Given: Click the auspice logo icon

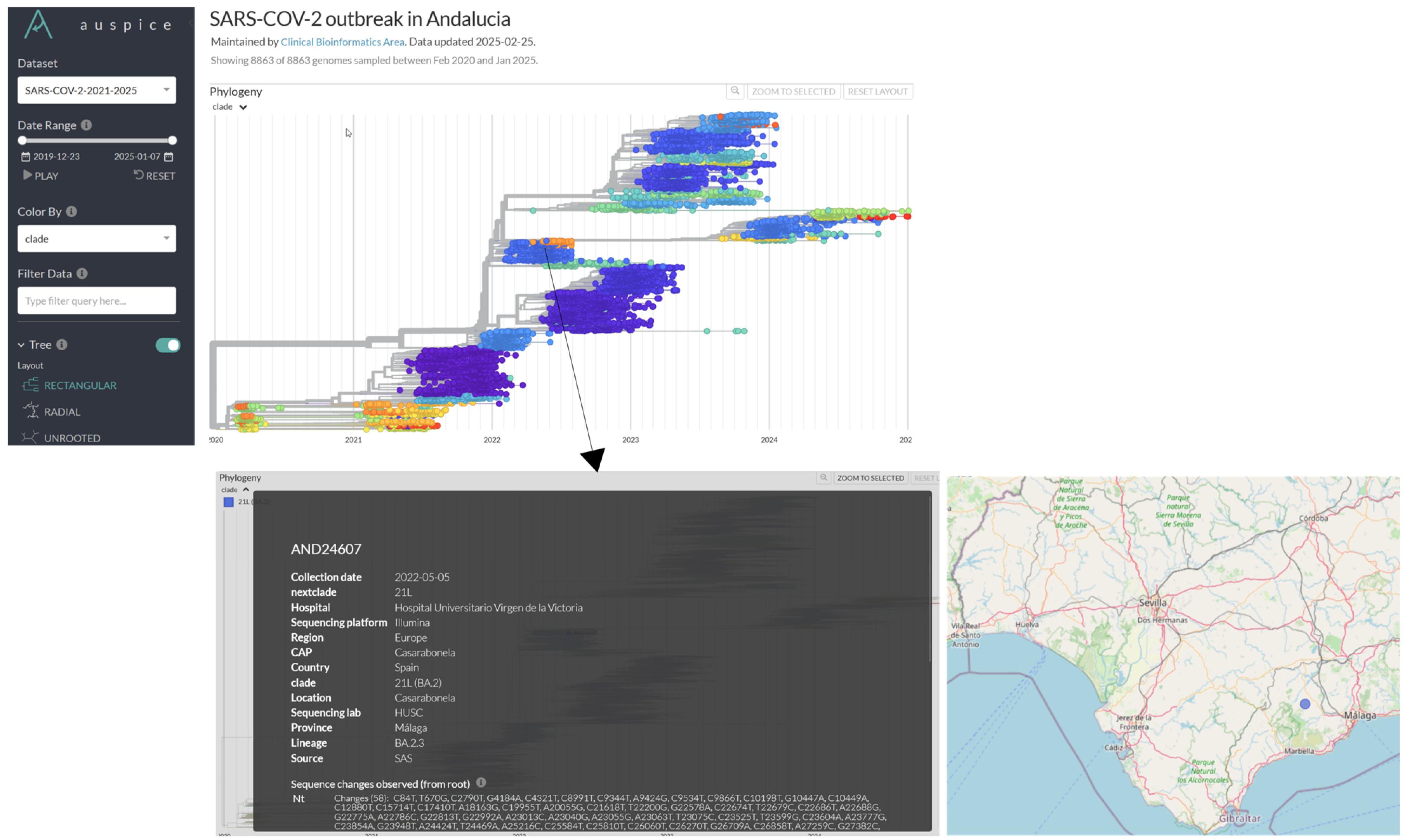Looking at the screenshot, I should point(38,24).
